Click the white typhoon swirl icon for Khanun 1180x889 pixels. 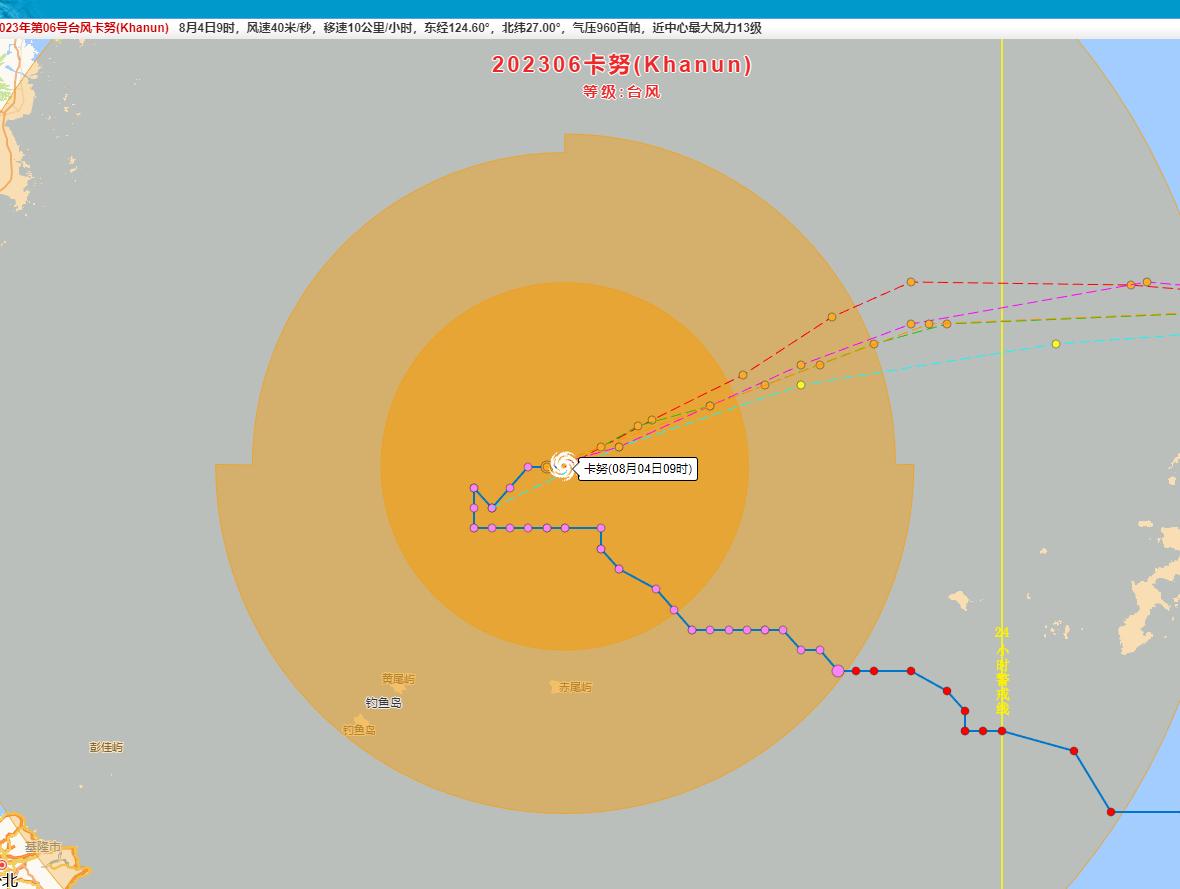pyautogui.click(x=563, y=465)
